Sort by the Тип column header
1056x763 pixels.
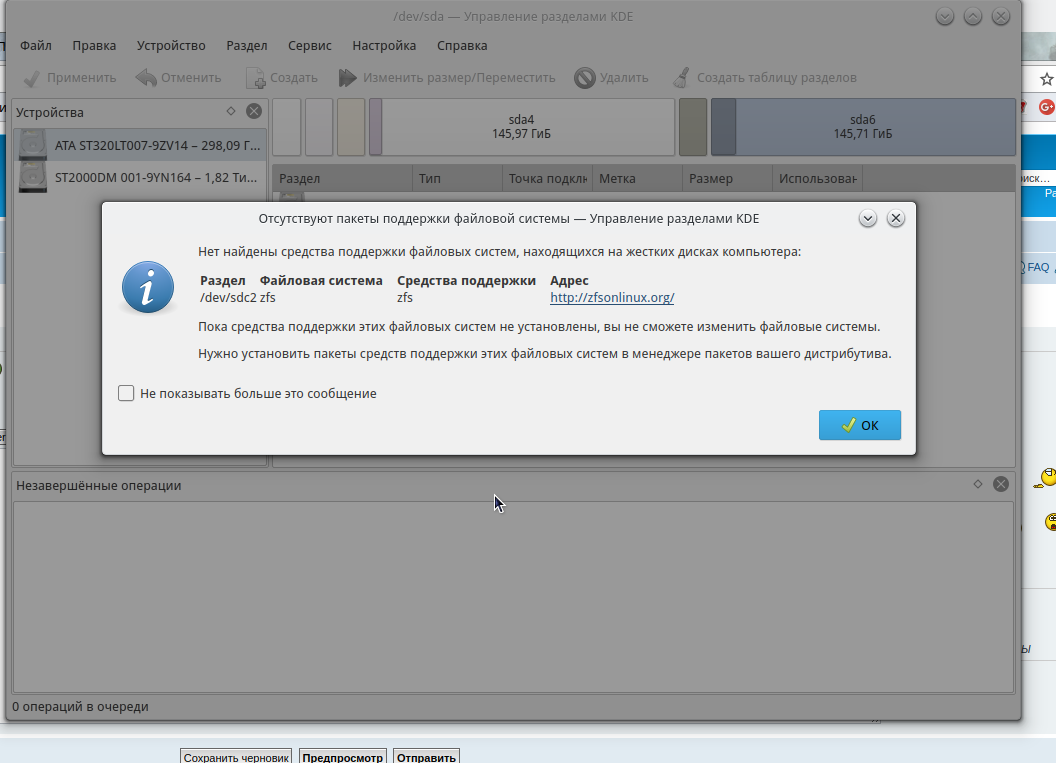[457, 178]
